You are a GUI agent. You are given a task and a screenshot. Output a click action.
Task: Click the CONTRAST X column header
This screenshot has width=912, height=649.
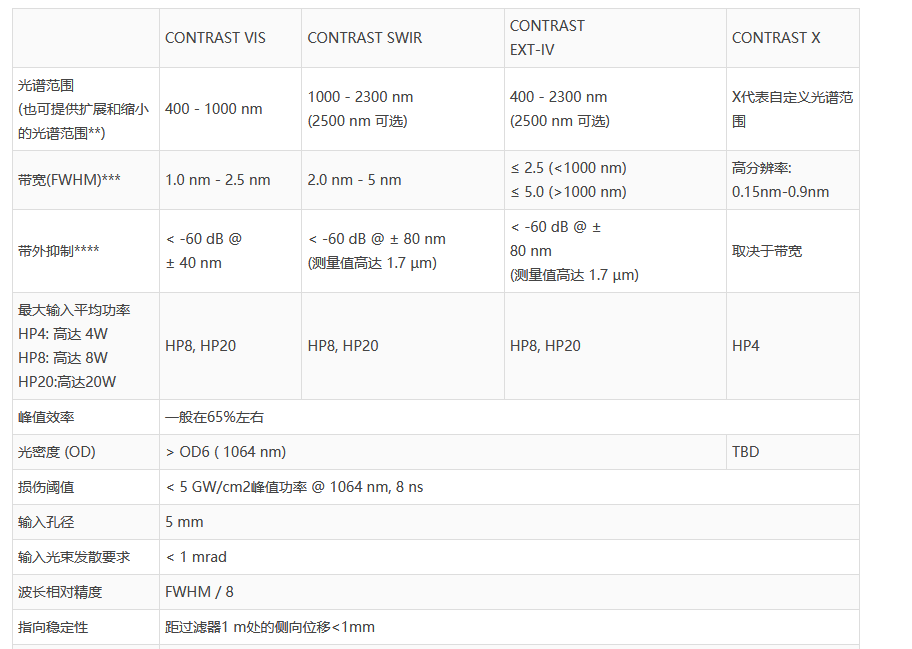coord(776,38)
